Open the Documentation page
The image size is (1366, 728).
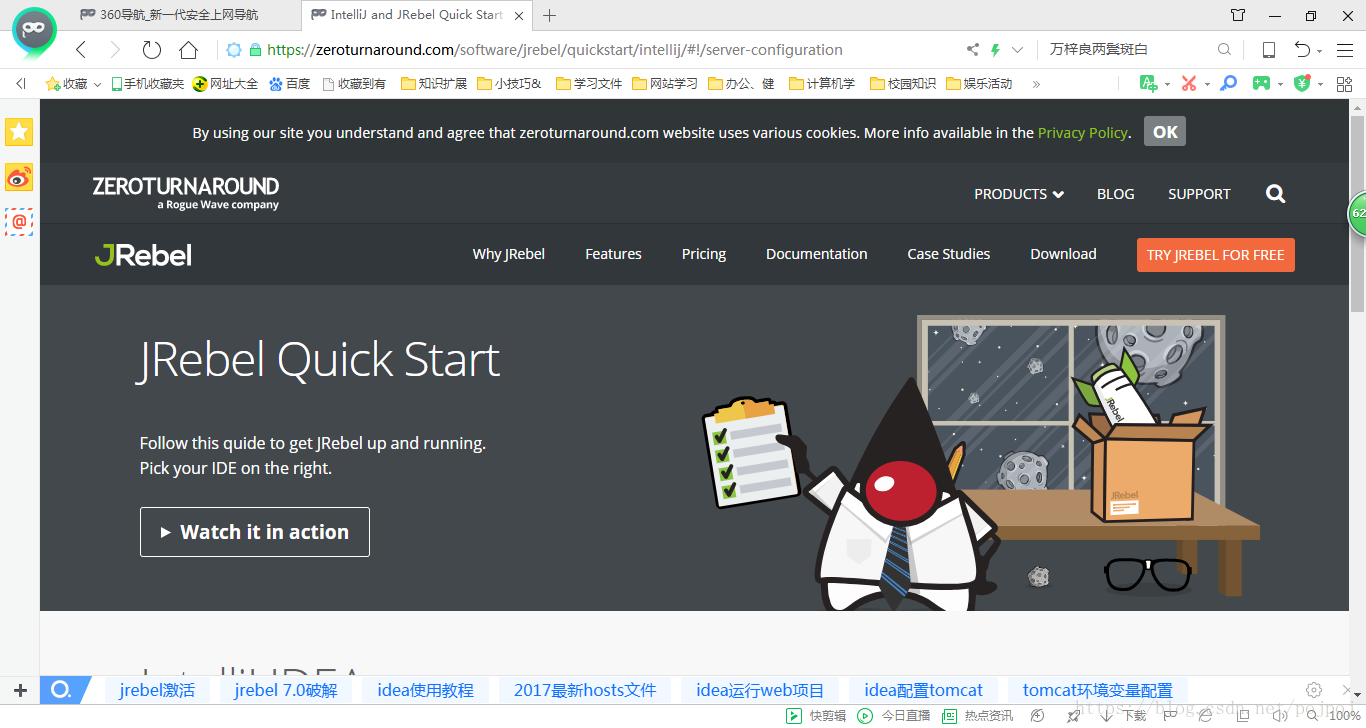coord(817,254)
